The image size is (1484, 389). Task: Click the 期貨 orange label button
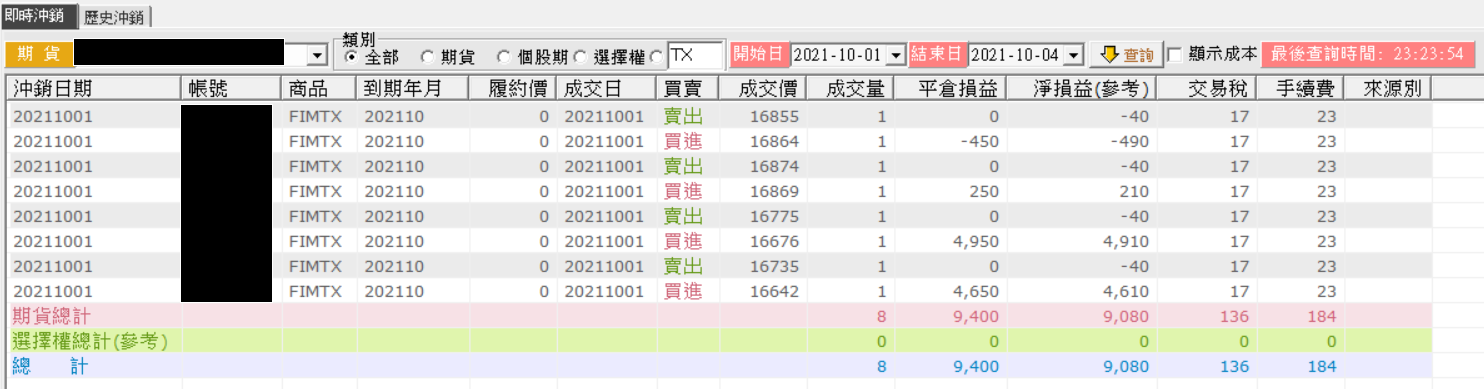click(x=38, y=55)
